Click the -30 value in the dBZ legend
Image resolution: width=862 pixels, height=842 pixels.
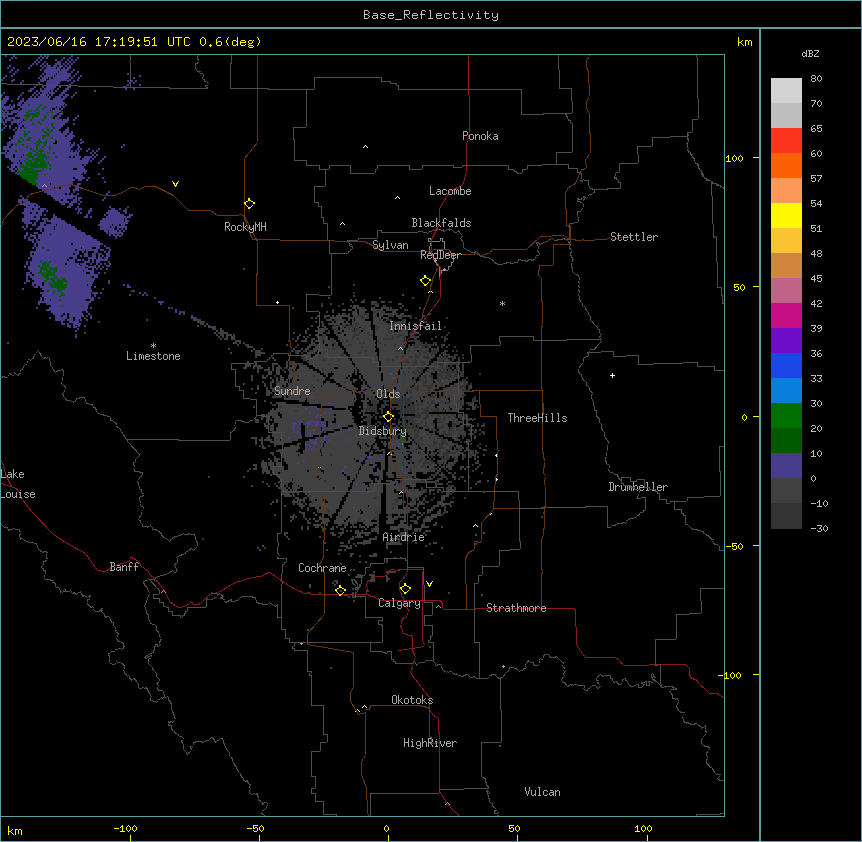819,528
